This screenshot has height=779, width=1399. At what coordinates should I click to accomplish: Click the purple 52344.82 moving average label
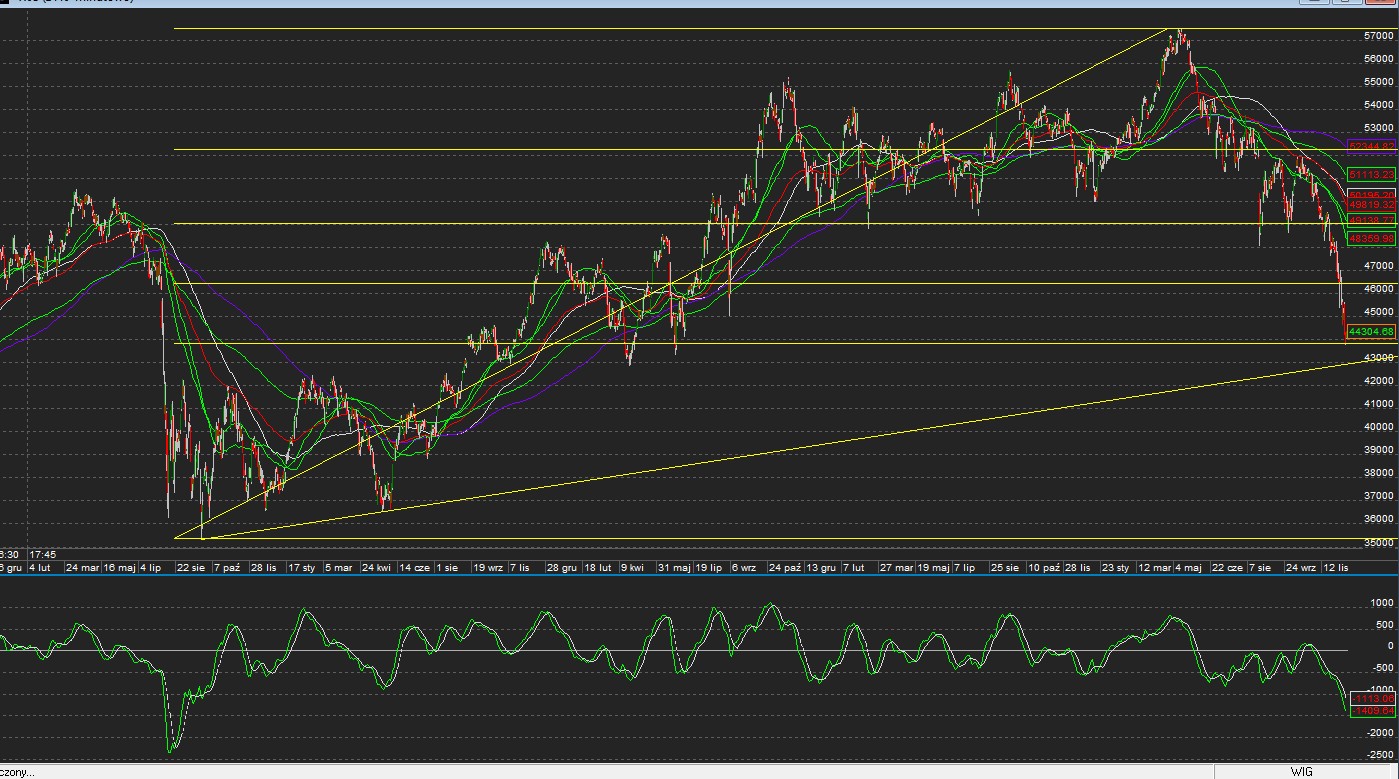point(1371,146)
